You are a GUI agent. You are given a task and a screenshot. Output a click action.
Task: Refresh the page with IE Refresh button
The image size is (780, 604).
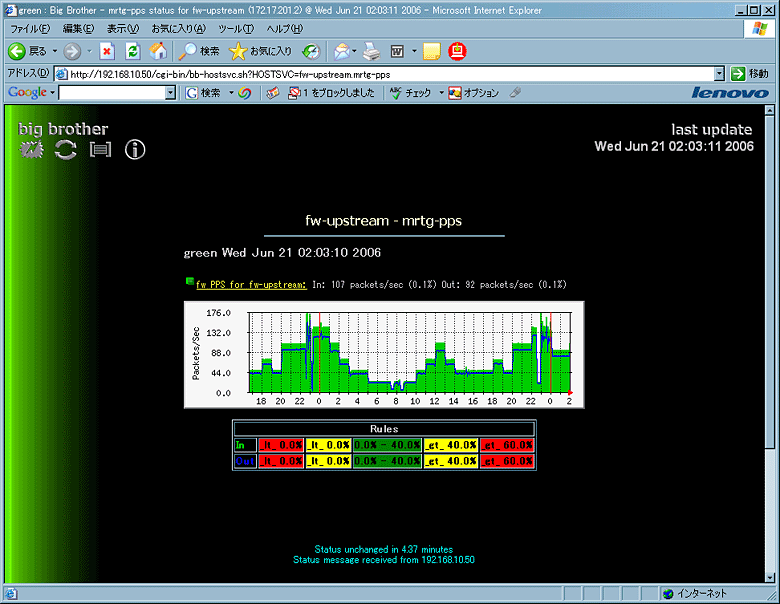point(132,51)
